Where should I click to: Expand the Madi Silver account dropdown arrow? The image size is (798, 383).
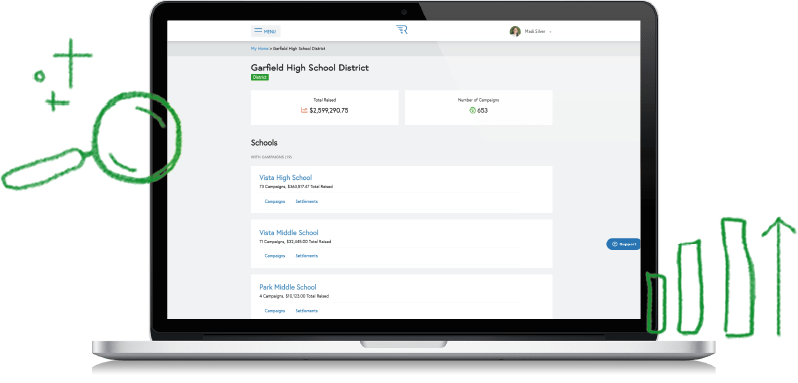[x=550, y=32]
